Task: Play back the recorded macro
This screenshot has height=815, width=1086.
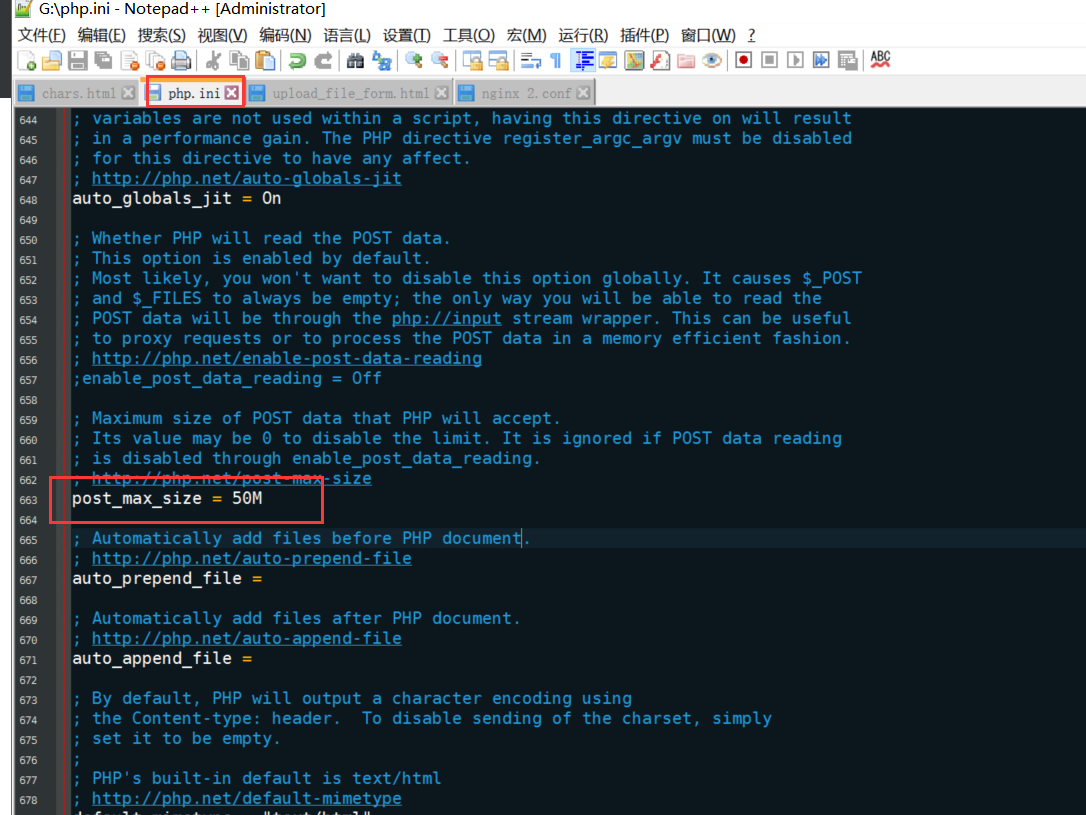Action: pyautogui.click(x=795, y=61)
